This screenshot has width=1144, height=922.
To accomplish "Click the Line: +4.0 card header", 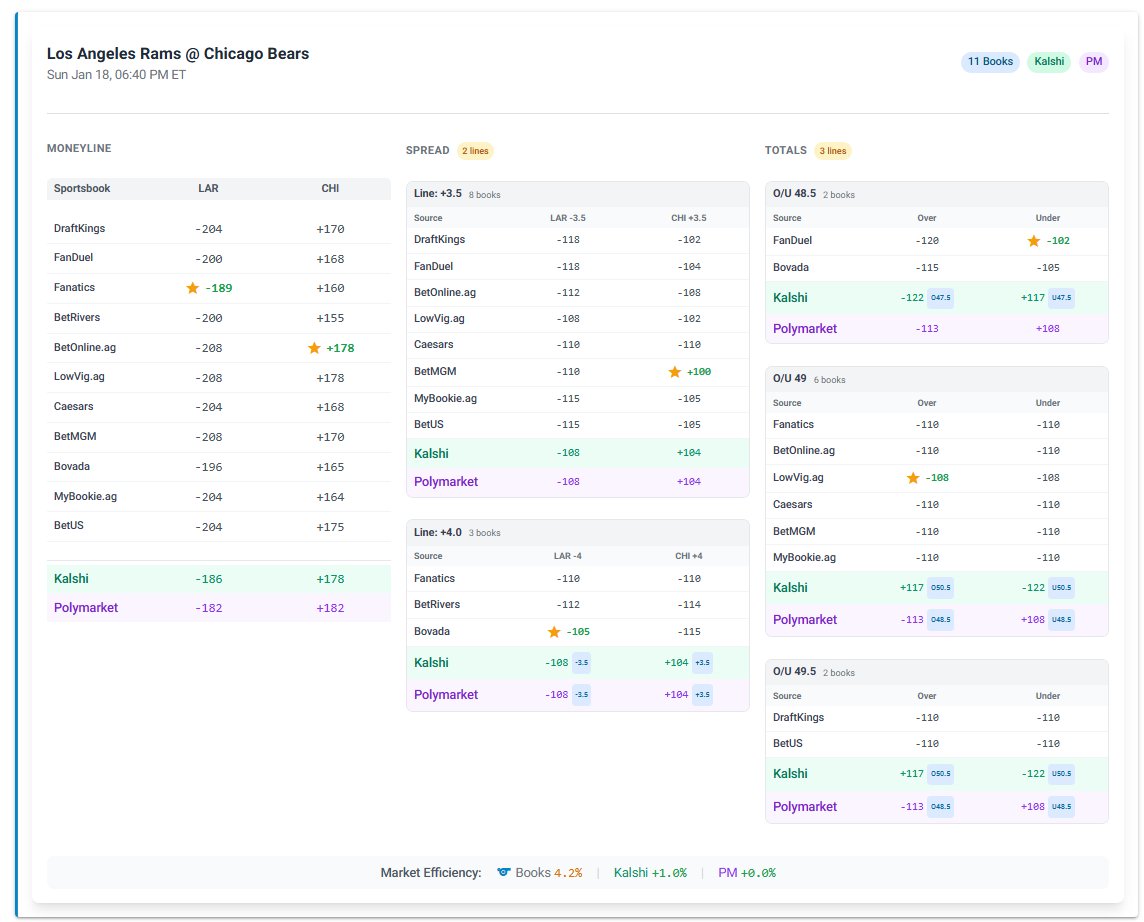I will pos(578,532).
